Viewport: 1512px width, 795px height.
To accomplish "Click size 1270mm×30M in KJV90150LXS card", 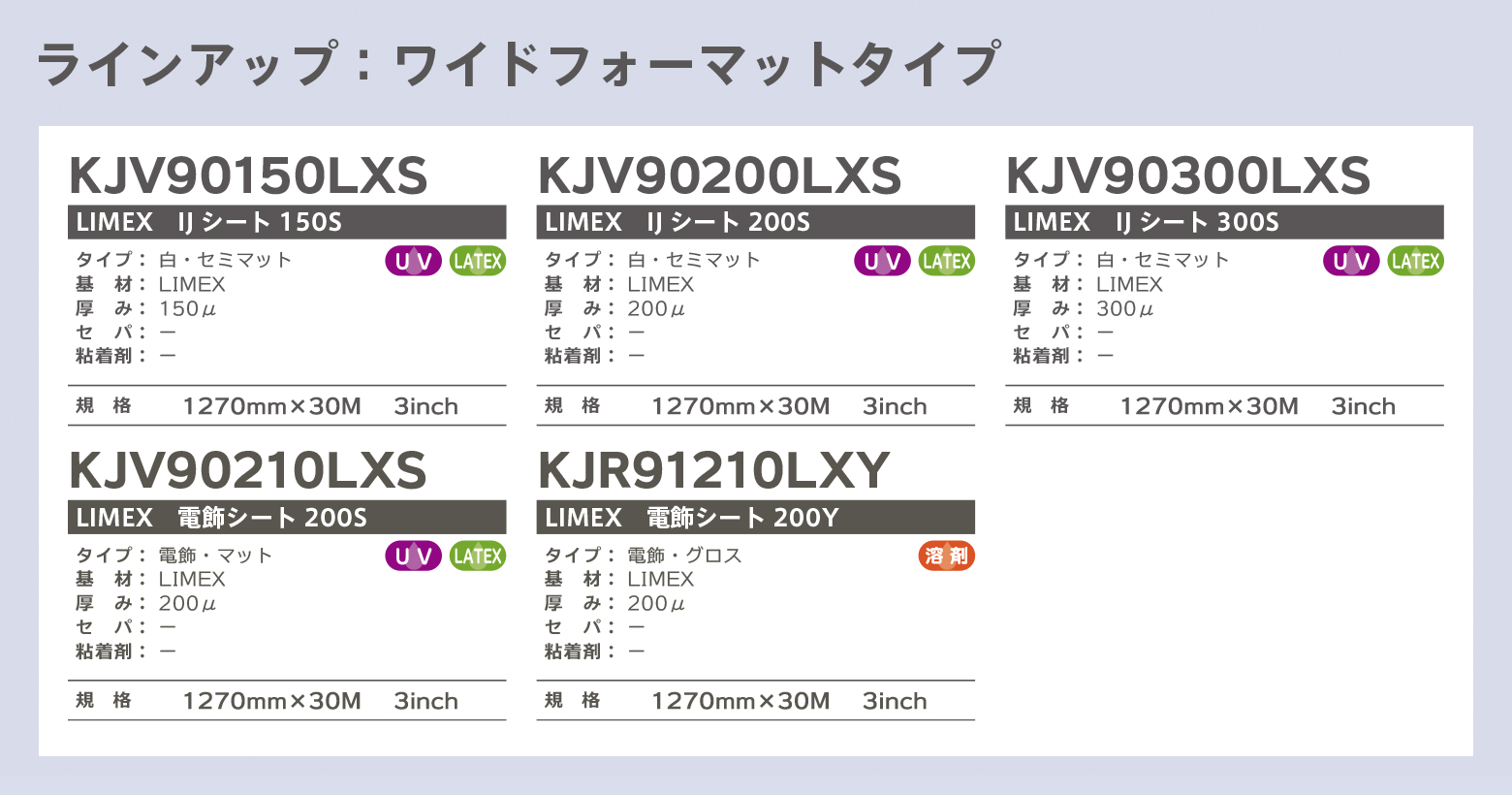I will 271,406.
